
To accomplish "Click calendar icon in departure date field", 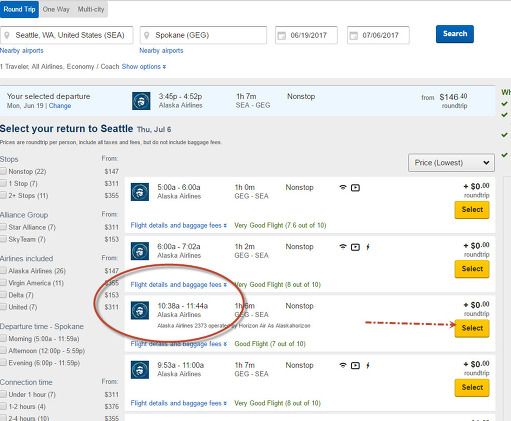I will [282, 35].
